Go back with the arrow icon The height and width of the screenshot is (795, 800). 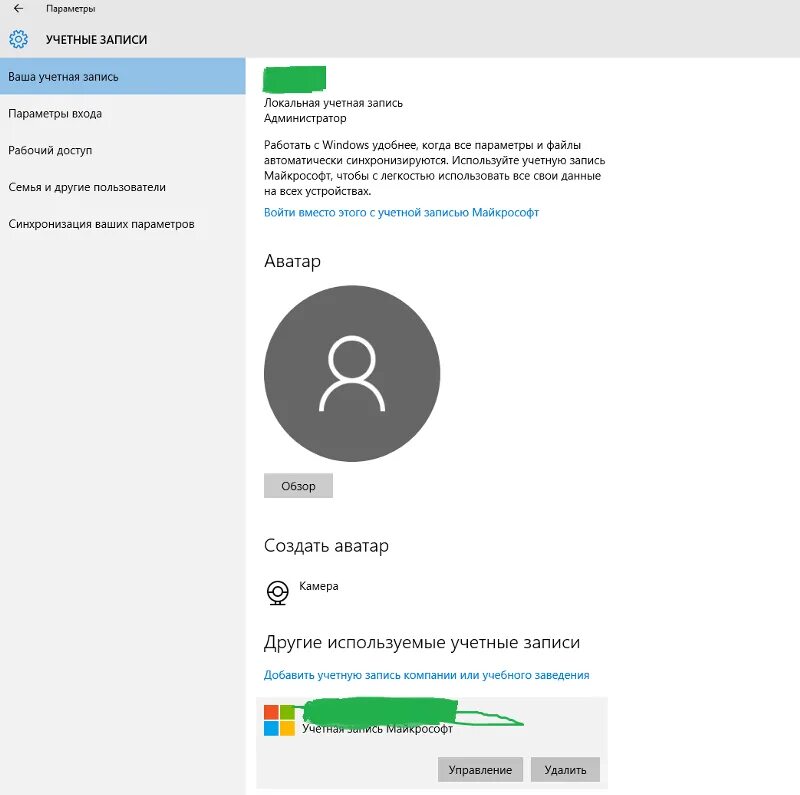(18, 8)
